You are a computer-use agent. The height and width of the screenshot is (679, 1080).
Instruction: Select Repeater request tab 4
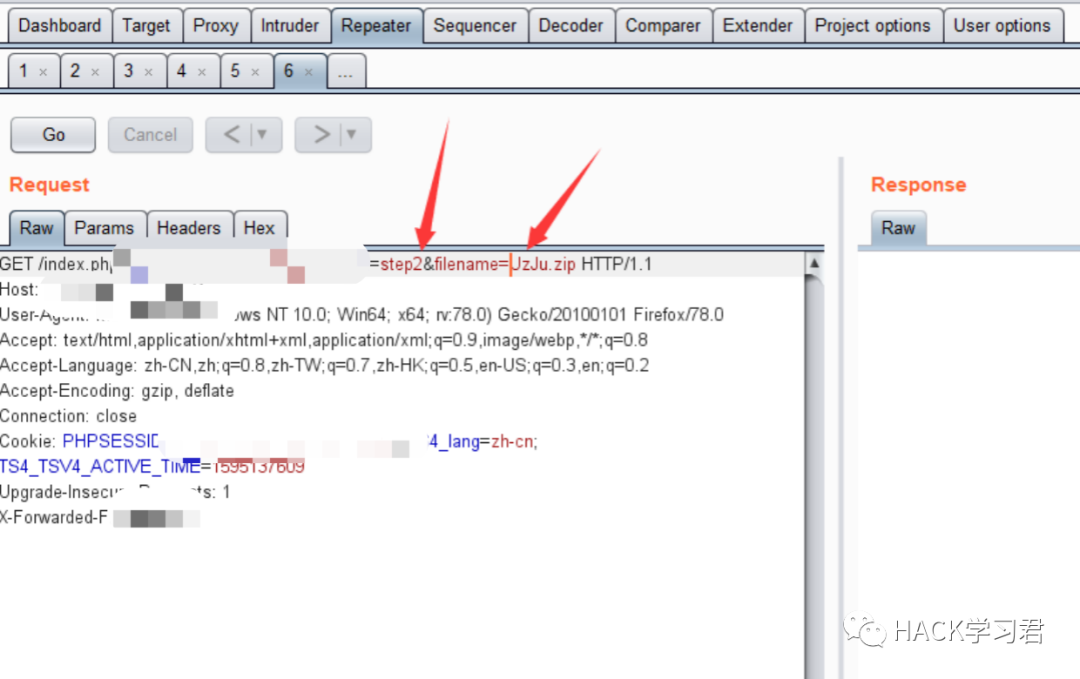pos(181,71)
